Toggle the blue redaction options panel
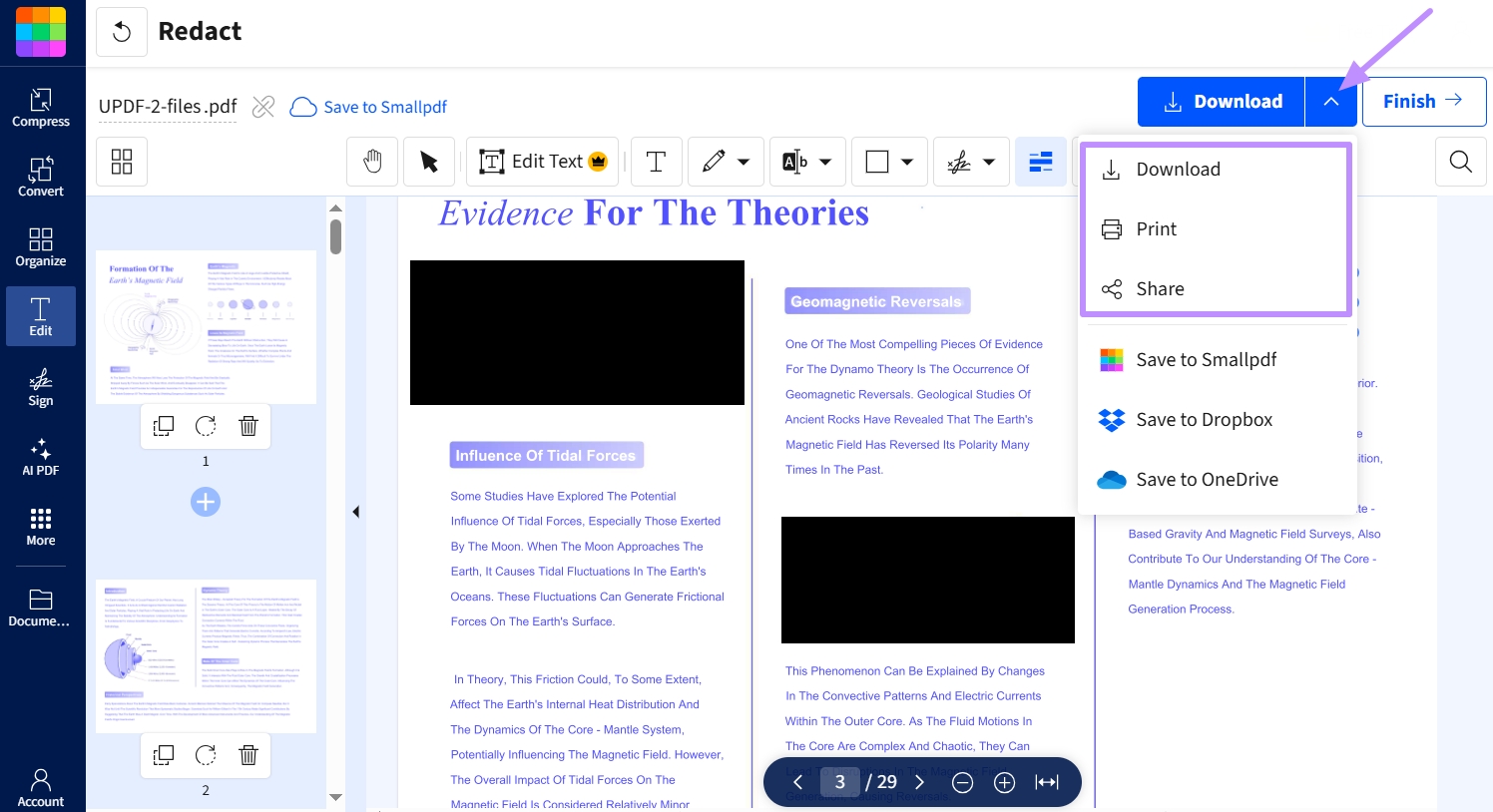This screenshot has height=812, width=1493. (x=1040, y=161)
